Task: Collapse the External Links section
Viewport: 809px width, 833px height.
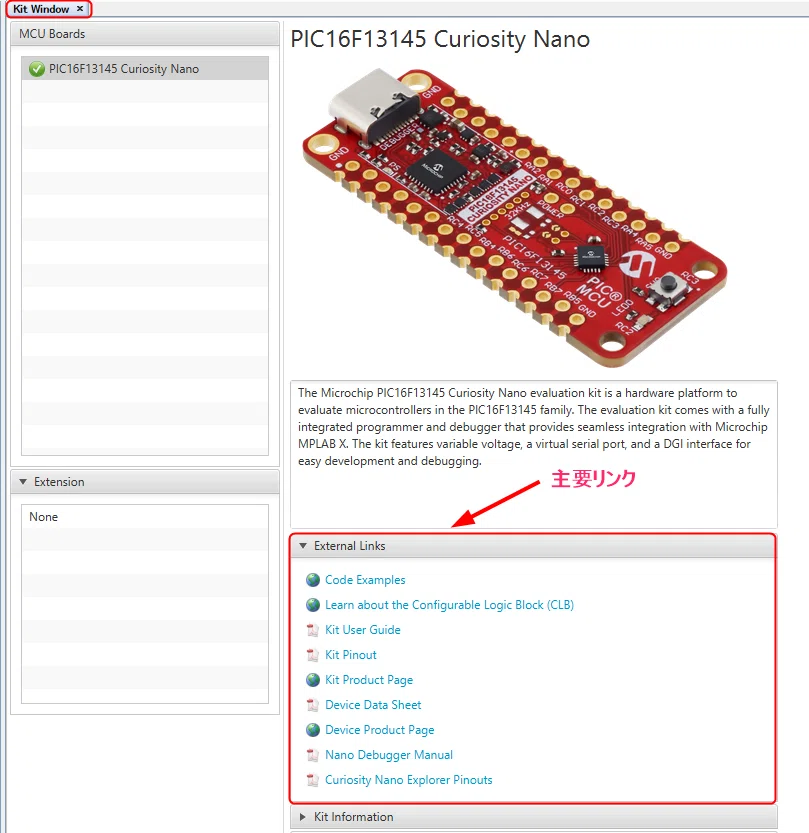Action: point(303,546)
